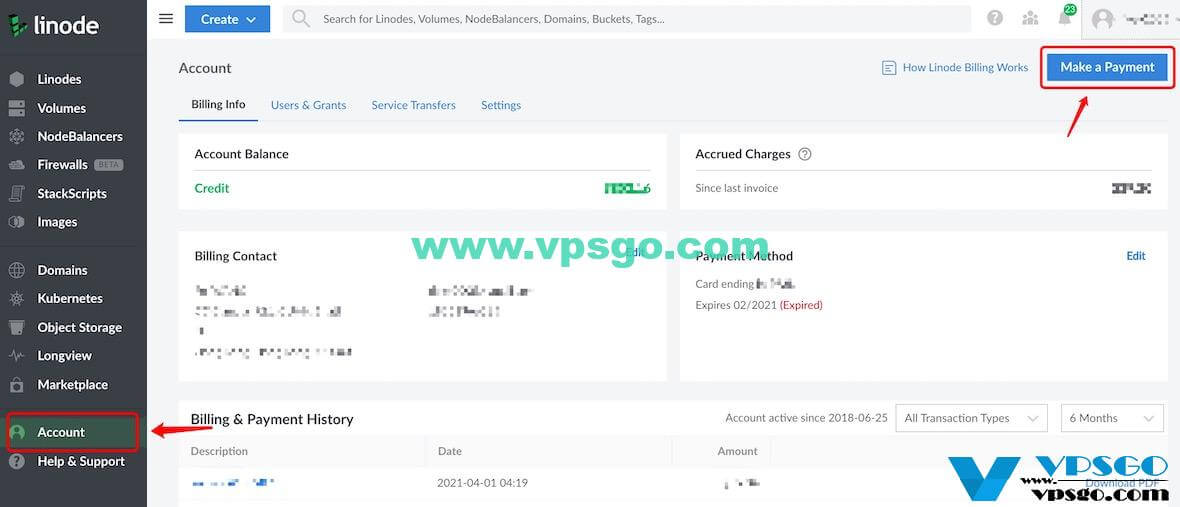Click the Firewalls sidebar icon
Viewport: 1180px width, 507px height.
[x=17, y=165]
